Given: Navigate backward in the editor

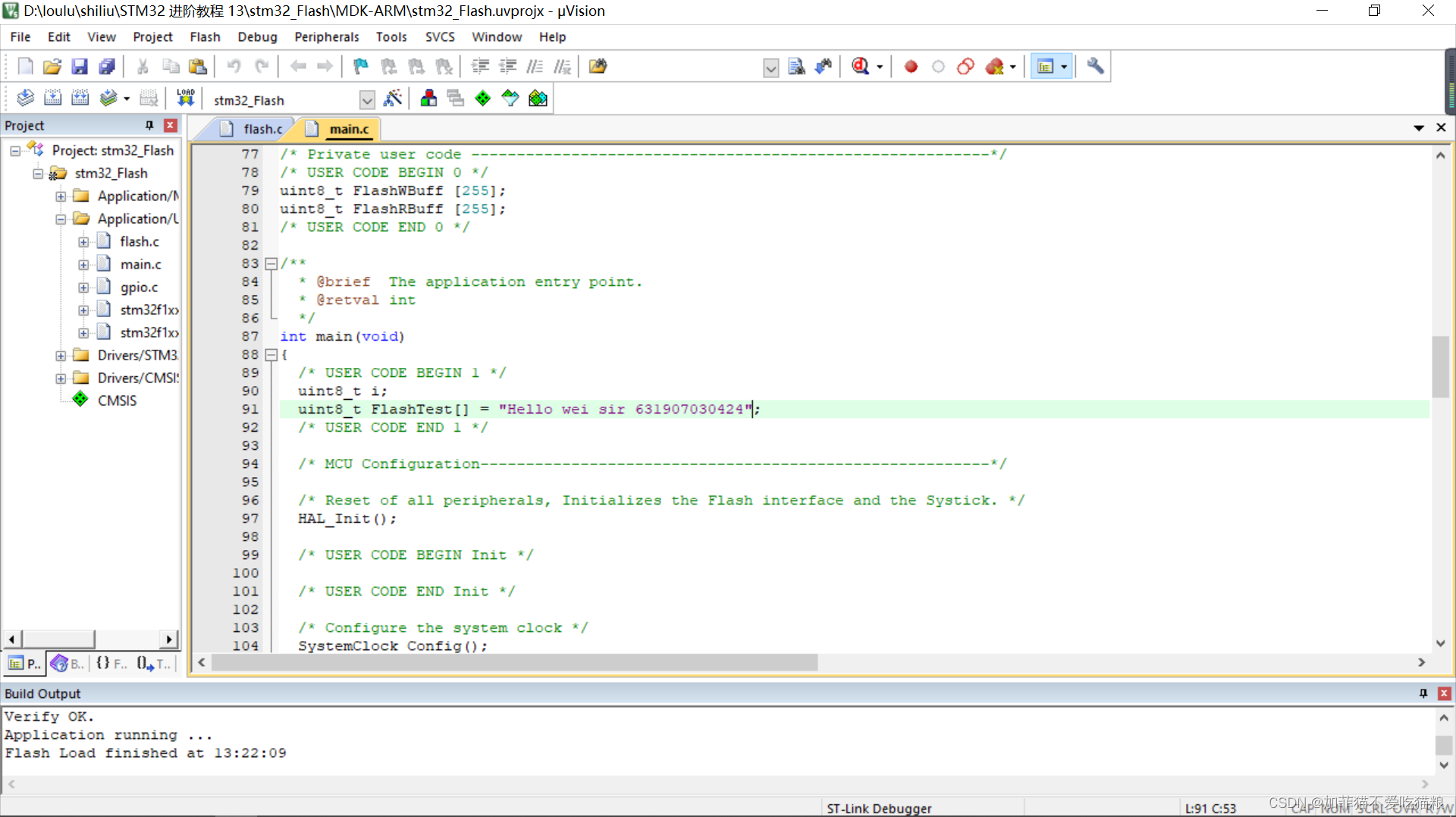Looking at the screenshot, I should 298,66.
